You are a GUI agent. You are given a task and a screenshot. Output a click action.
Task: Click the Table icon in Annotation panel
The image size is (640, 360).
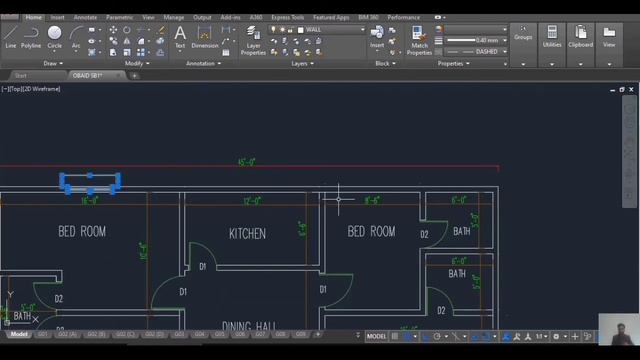226,53
